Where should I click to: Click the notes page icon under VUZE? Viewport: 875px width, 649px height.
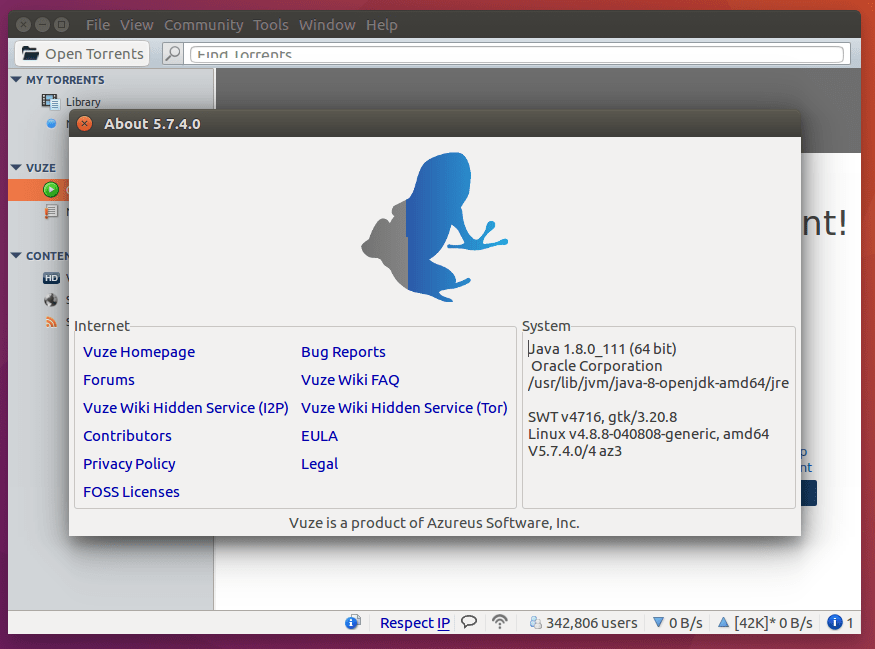[x=51, y=211]
